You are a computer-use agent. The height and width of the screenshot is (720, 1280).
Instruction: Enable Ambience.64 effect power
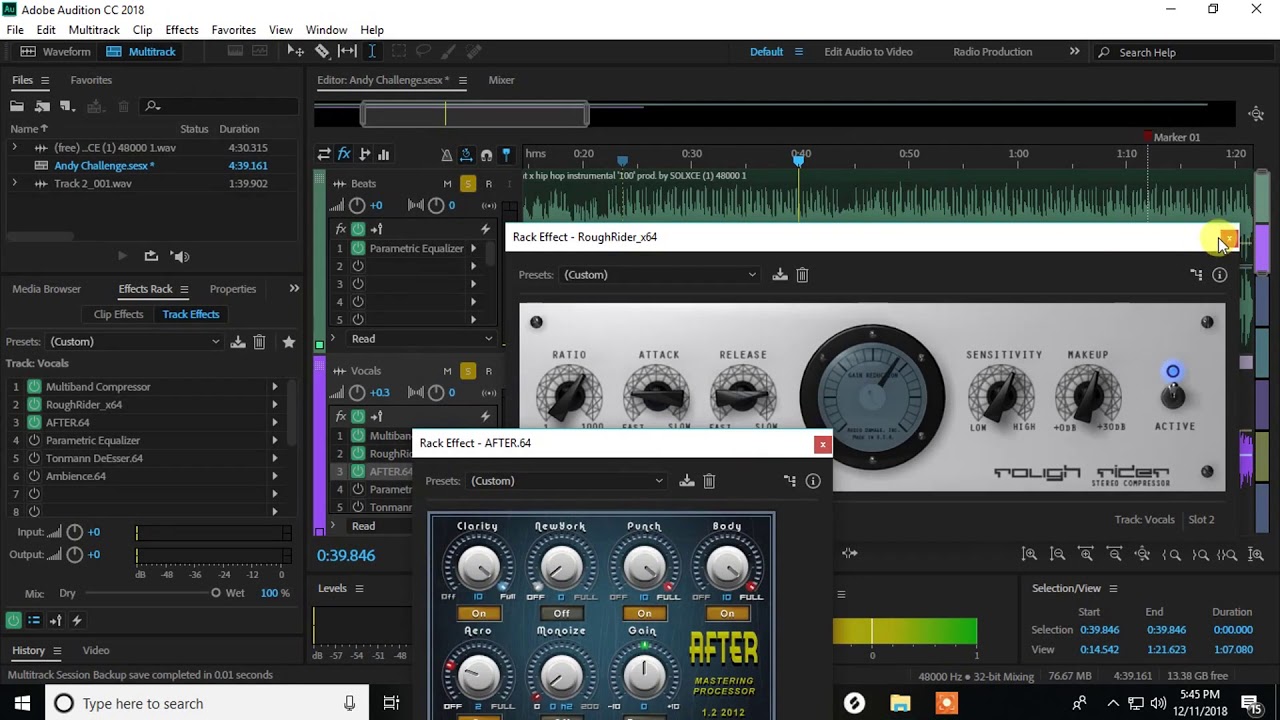34,477
